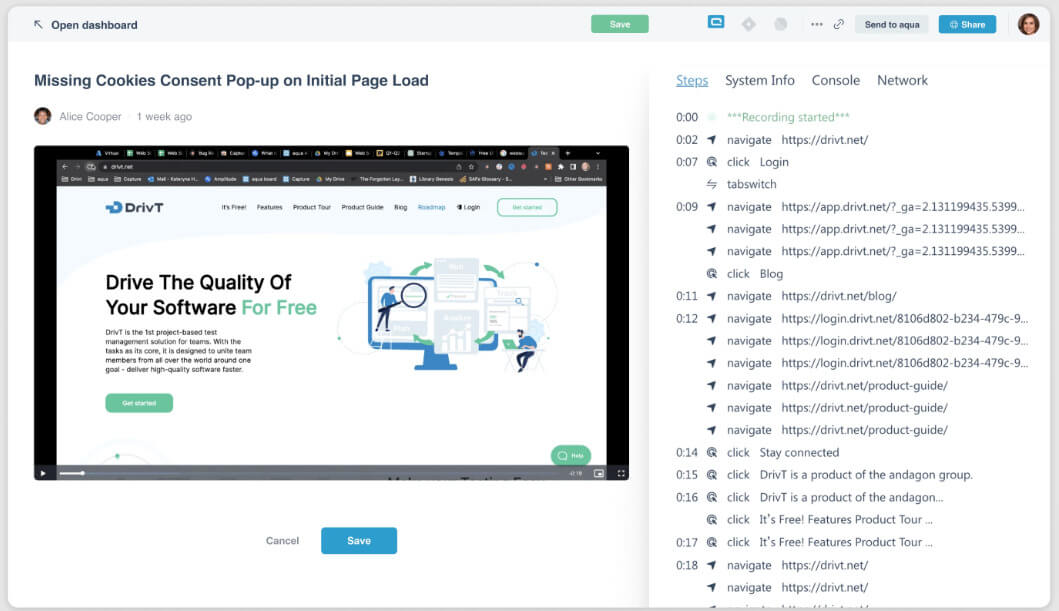Click the gray diamond icon in top toolbar

pyautogui.click(x=748, y=24)
